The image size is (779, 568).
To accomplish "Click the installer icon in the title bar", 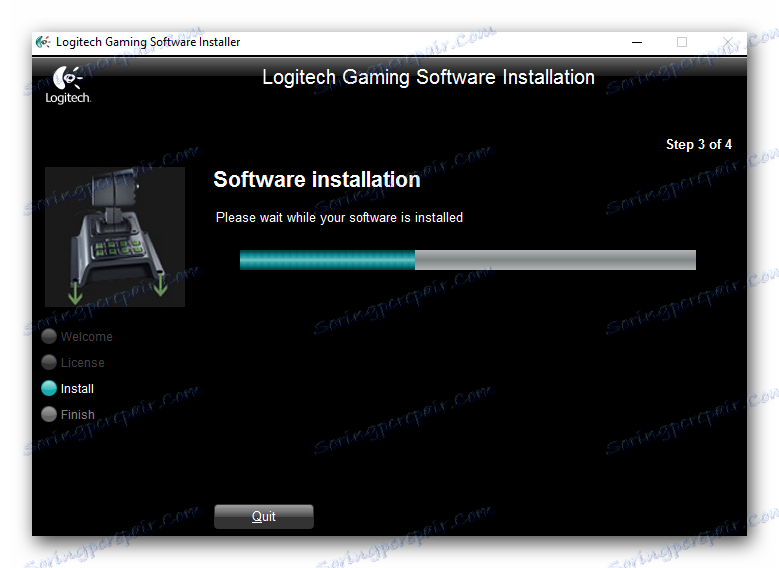I will coord(43,42).
